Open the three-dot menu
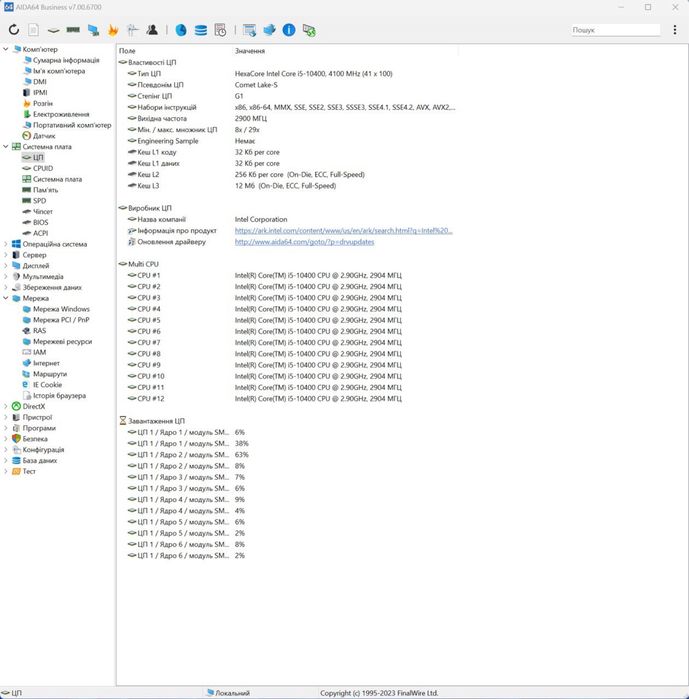This screenshot has width=689, height=699. (675, 30)
